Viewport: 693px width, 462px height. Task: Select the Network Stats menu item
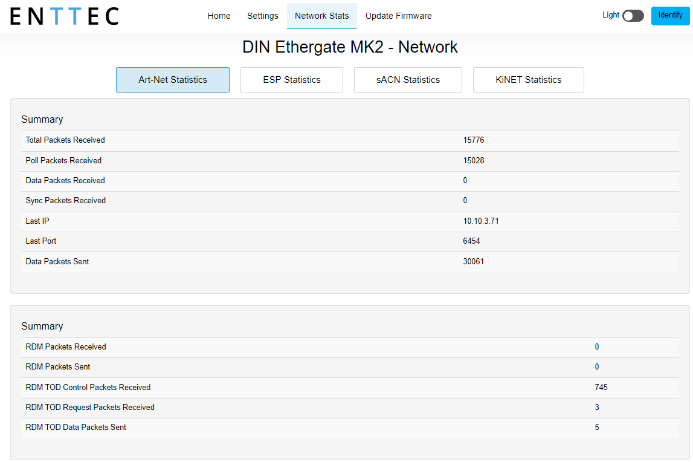322,16
